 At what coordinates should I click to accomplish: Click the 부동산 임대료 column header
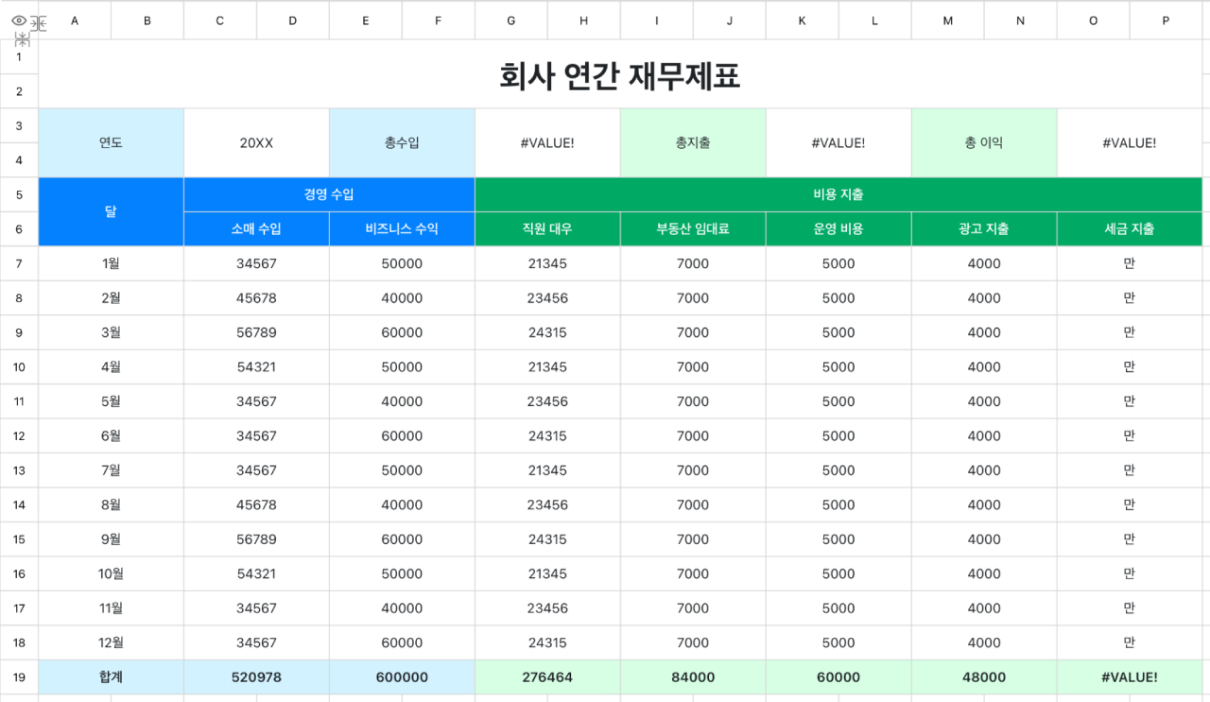coord(693,229)
